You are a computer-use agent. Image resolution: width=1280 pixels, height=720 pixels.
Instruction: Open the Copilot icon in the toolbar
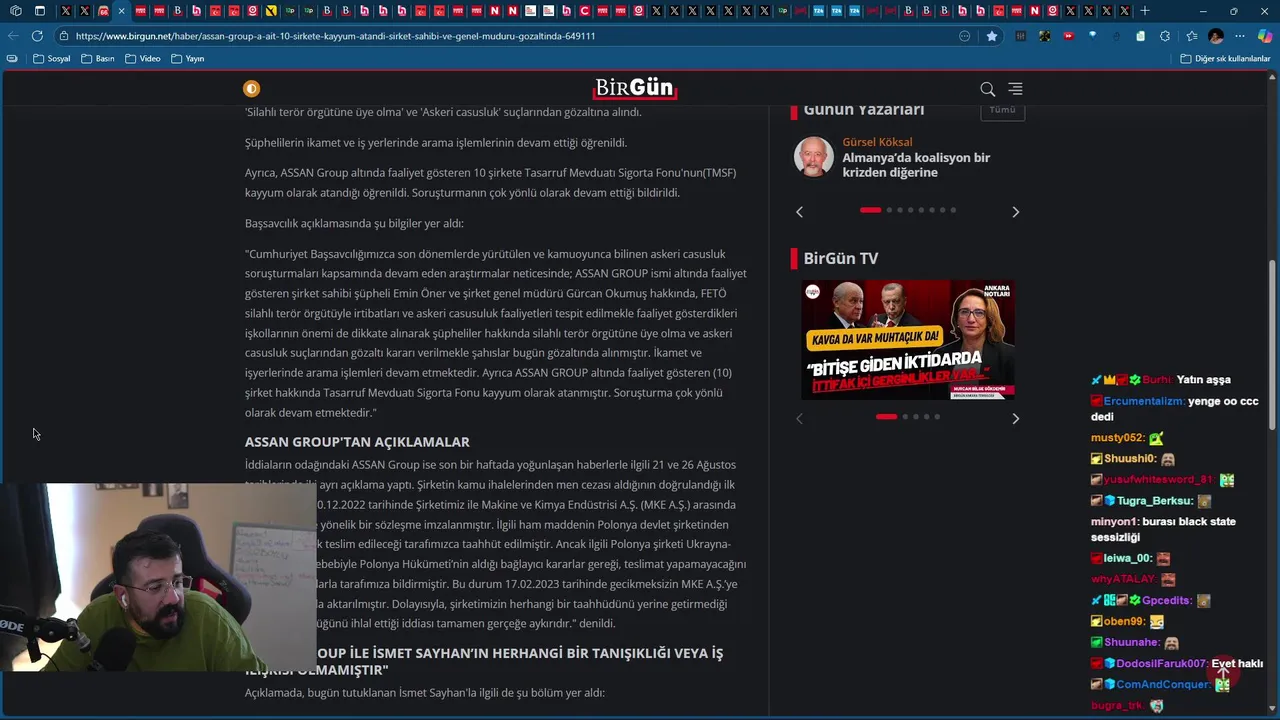(1265, 36)
